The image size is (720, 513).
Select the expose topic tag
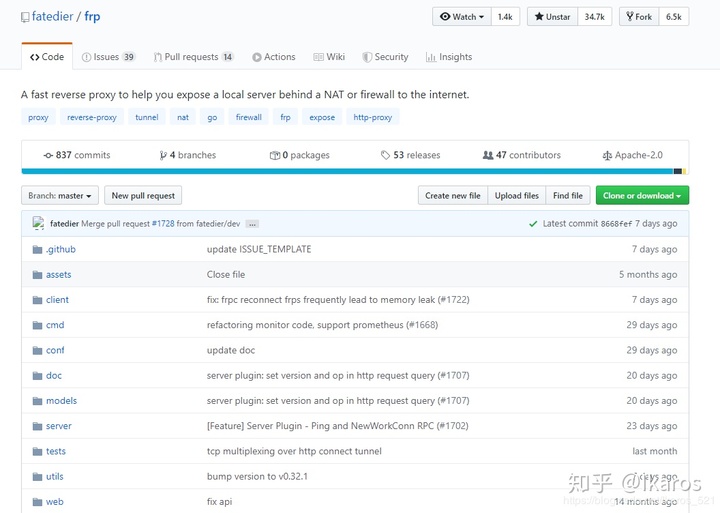[322, 117]
